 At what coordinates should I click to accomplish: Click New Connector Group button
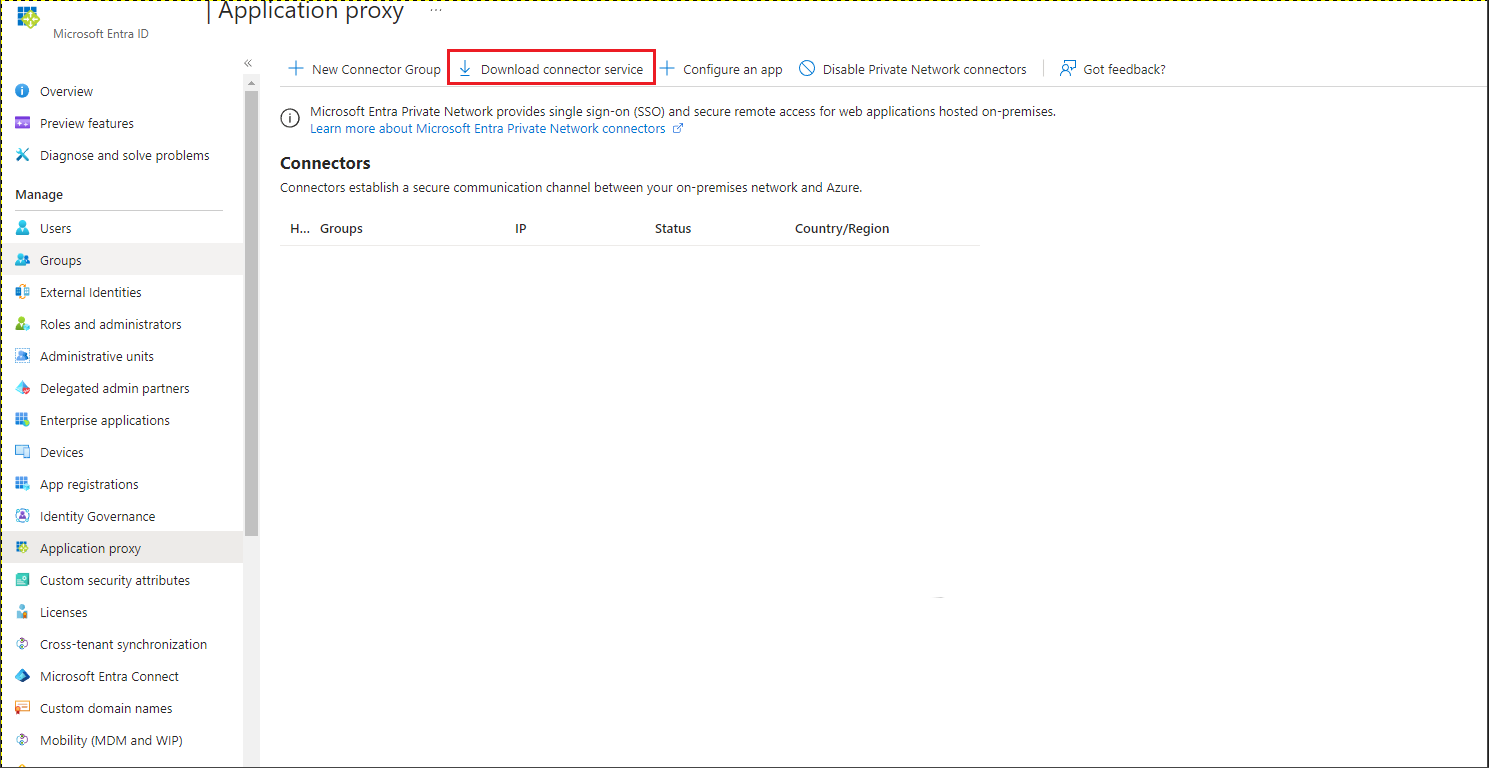tap(365, 69)
